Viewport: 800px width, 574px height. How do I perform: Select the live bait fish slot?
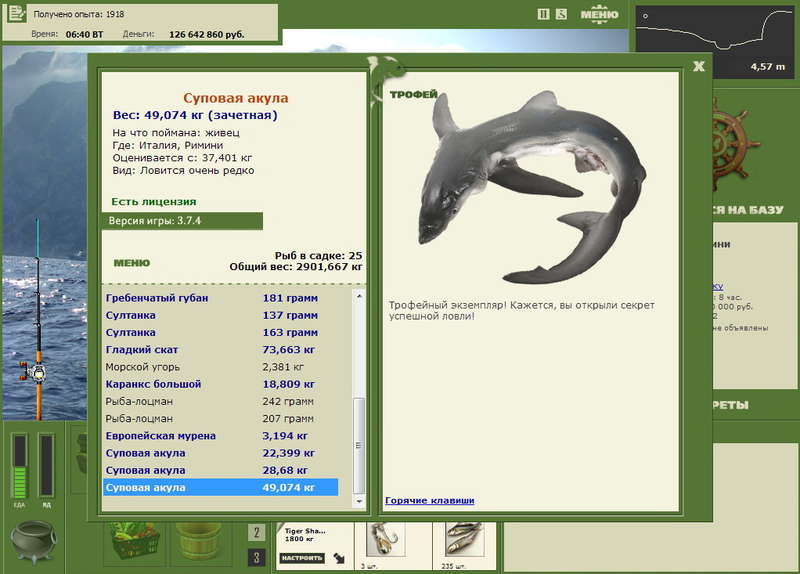464,540
